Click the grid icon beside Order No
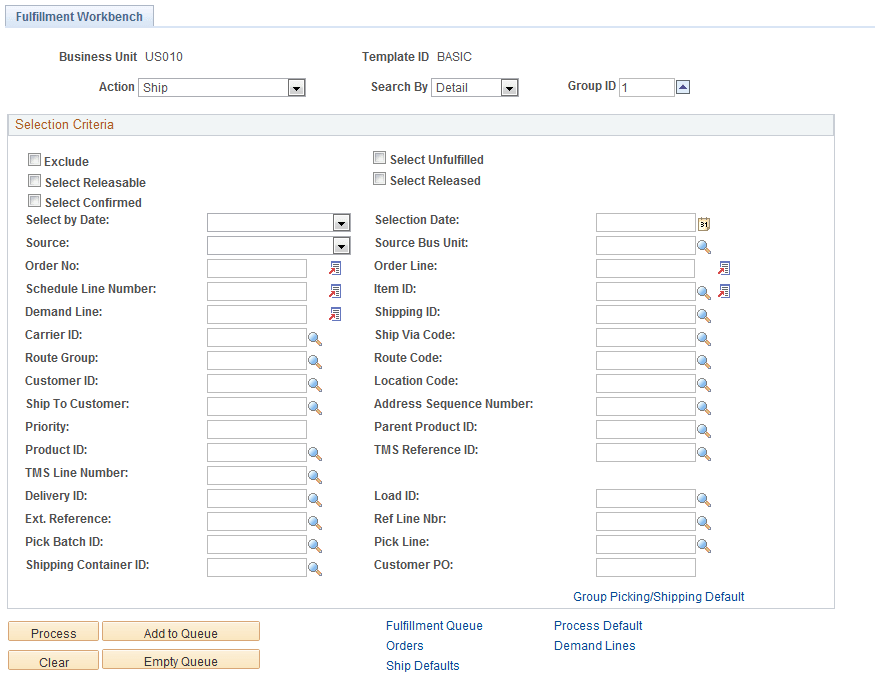This screenshot has width=880, height=680. click(335, 267)
